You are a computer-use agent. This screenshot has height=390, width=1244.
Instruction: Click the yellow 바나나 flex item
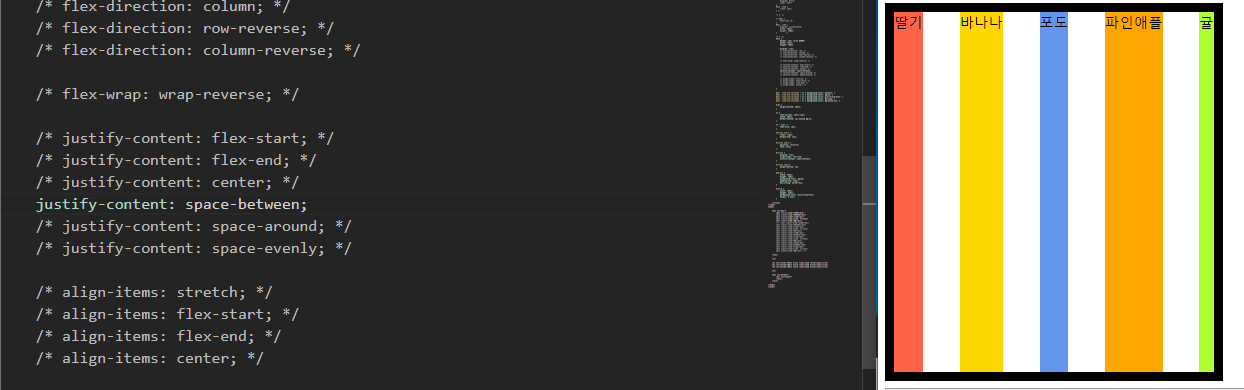coord(981,191)
